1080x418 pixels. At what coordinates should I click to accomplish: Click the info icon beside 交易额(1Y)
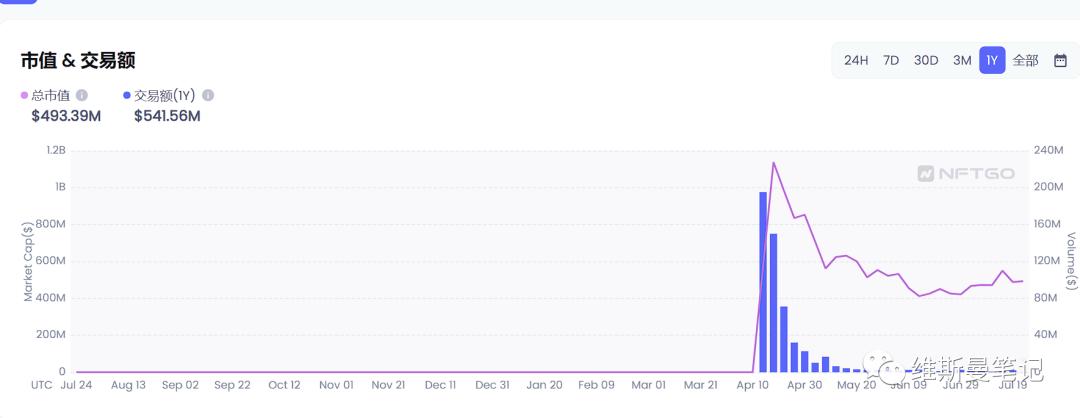(208, 95)
